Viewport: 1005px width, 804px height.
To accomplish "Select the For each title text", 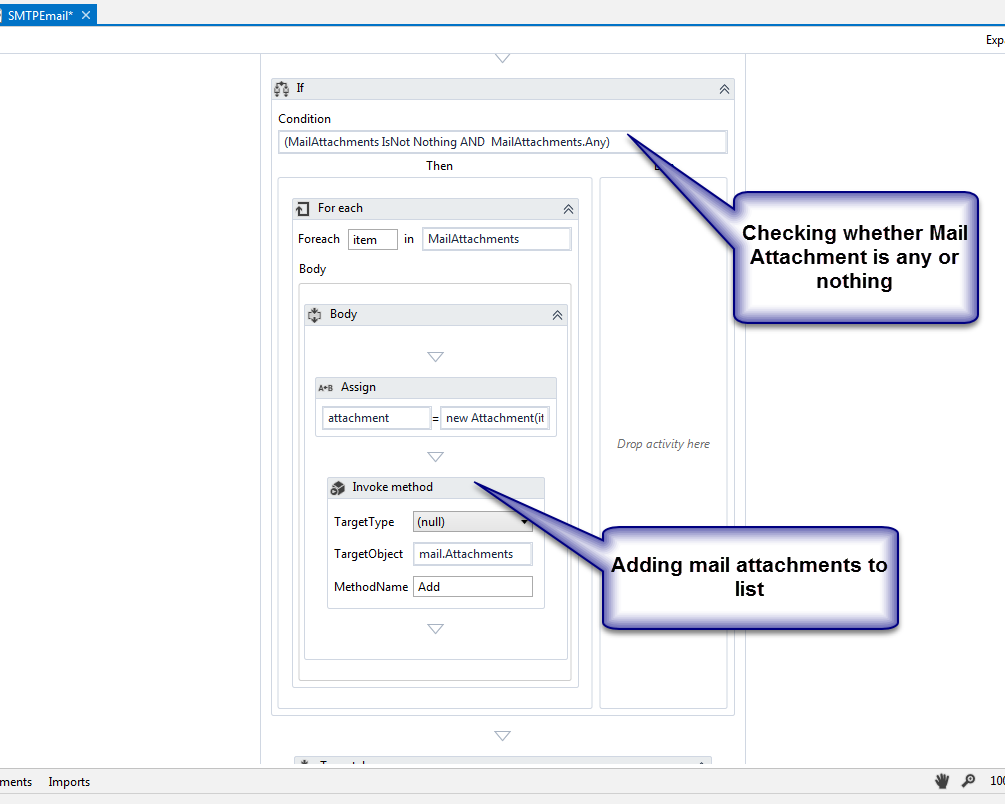I will pos(340,208).
